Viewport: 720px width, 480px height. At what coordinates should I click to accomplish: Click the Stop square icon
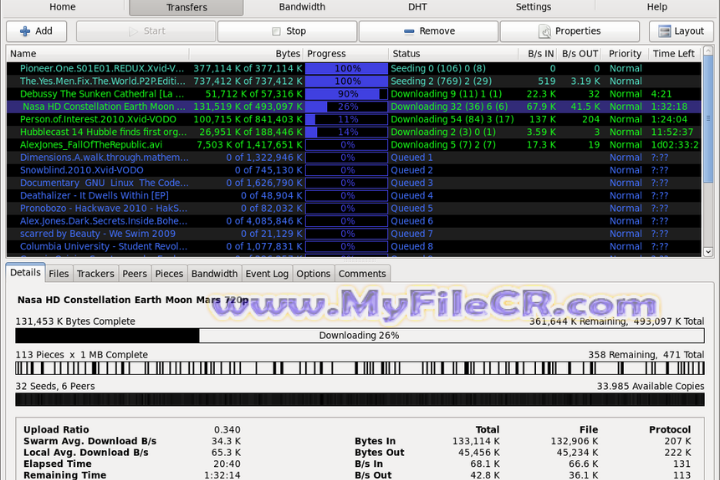[x=276, y=31]
